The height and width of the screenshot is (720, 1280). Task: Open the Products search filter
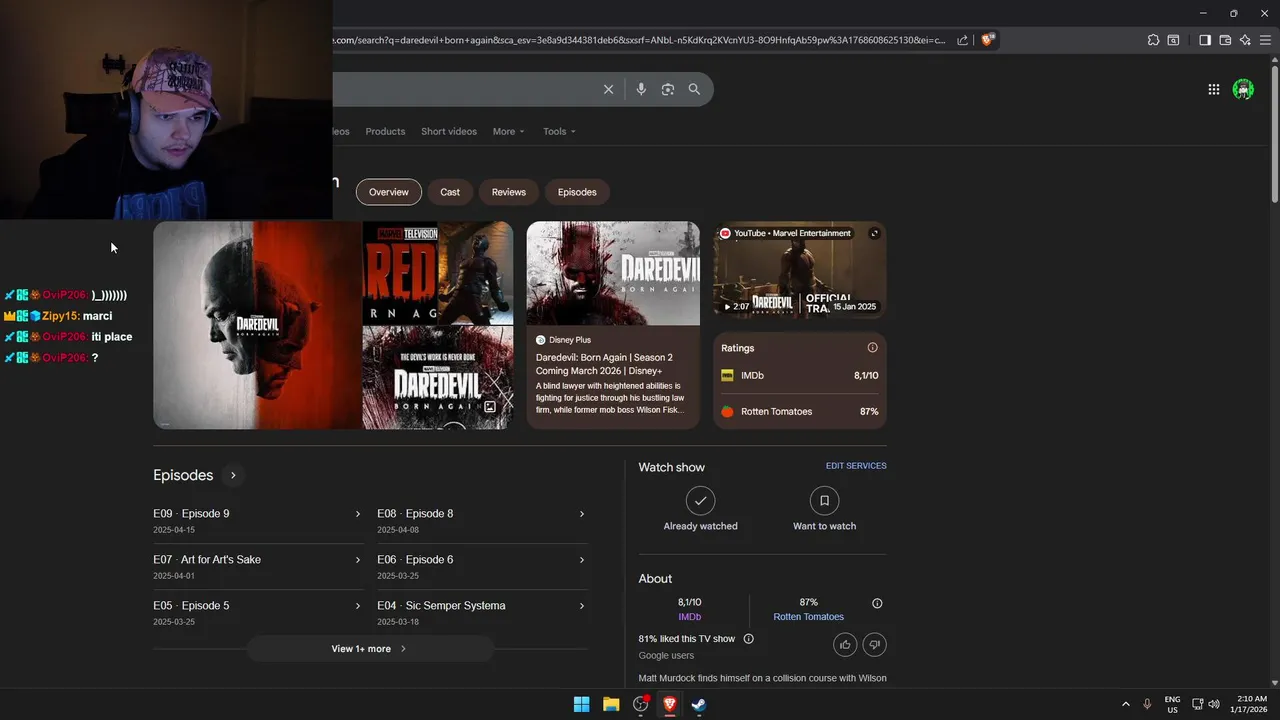click(385, 131)
